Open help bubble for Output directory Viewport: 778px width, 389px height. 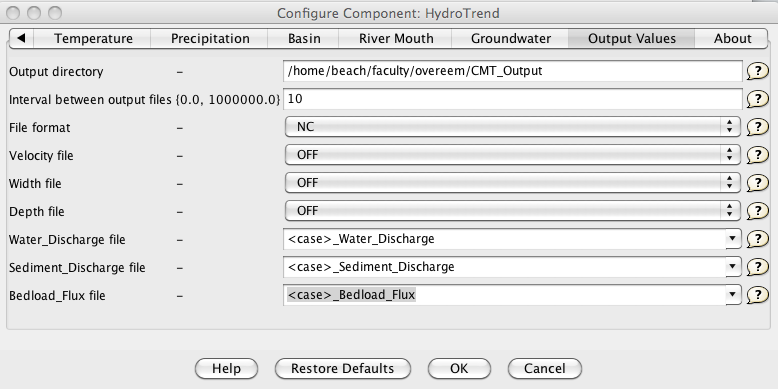click(x=758, y=72)
